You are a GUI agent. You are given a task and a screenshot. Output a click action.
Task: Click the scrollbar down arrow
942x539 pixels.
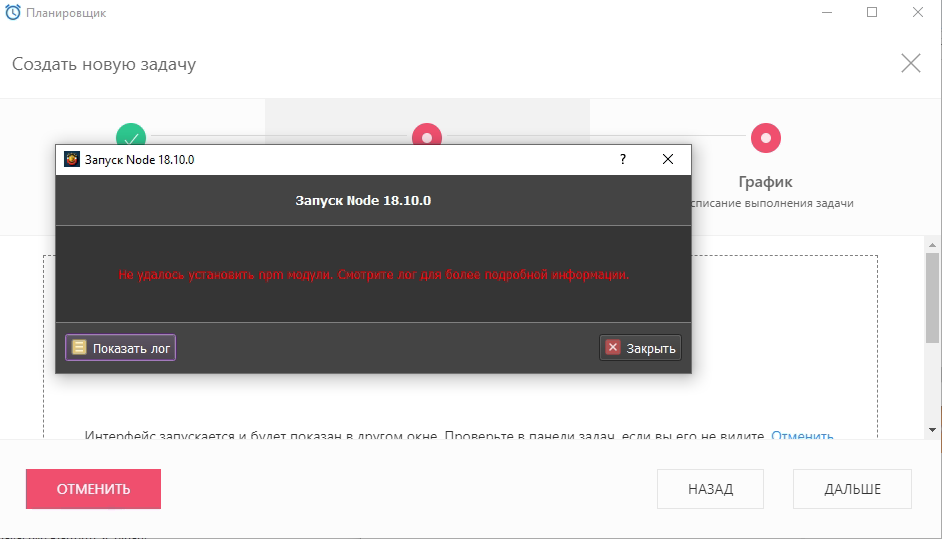[x=932, y=430]
